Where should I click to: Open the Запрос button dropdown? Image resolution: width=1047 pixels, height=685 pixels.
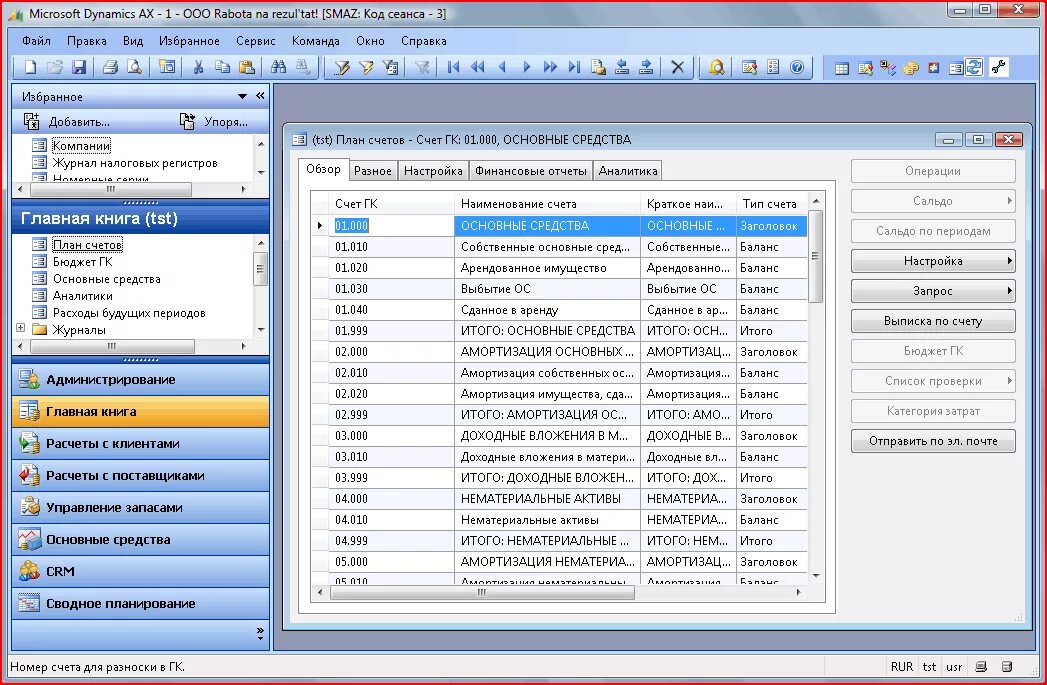click(x=933, y=291)
